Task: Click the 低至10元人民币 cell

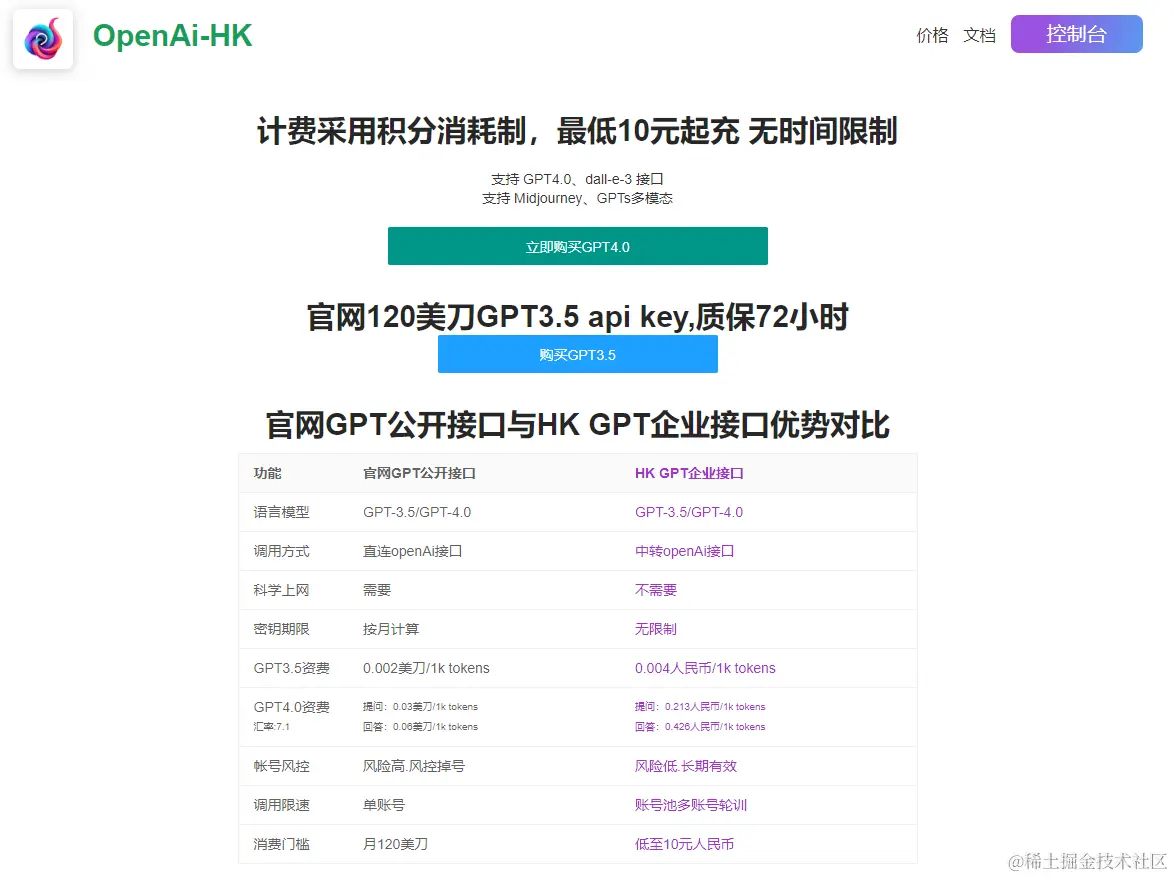Action: click(x=684, y=844)
